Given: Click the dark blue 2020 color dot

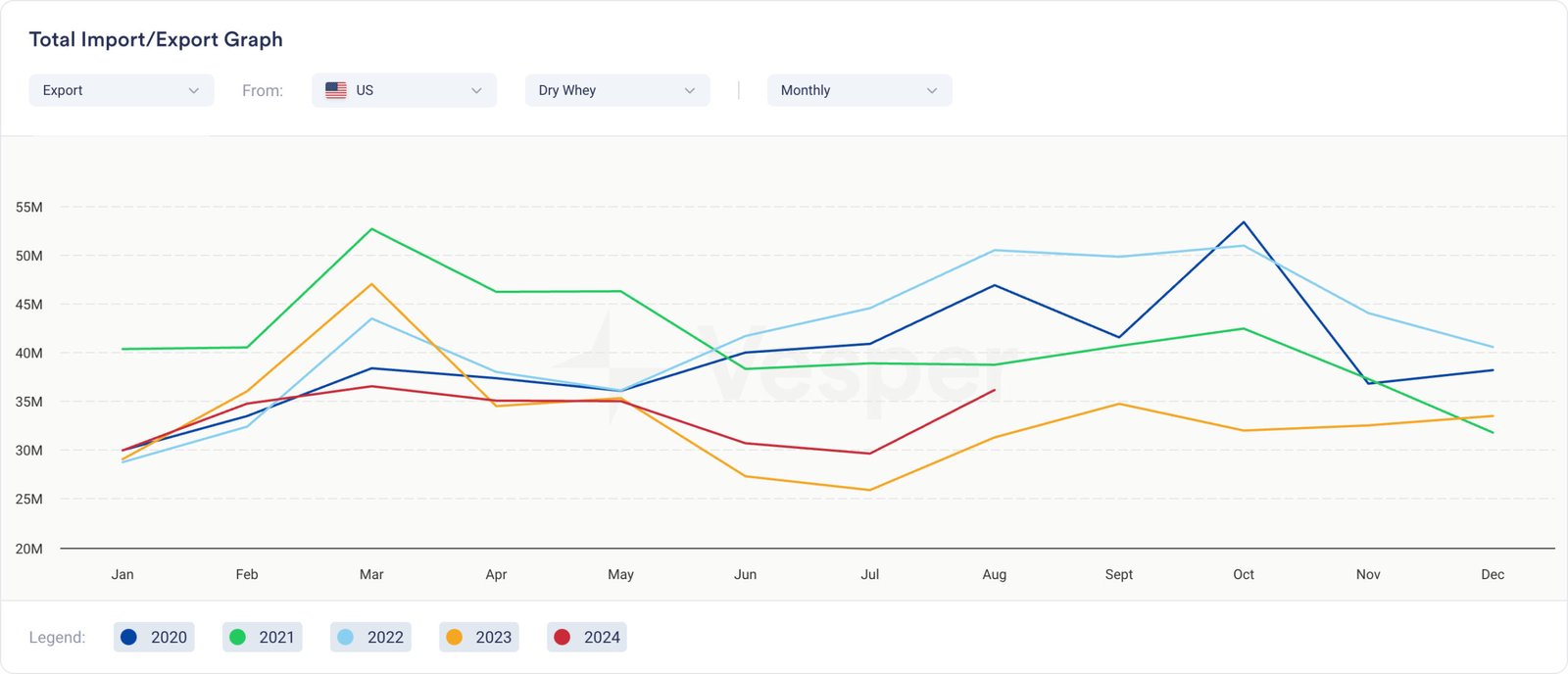Looking at the screenshot, I should [128, 637].
